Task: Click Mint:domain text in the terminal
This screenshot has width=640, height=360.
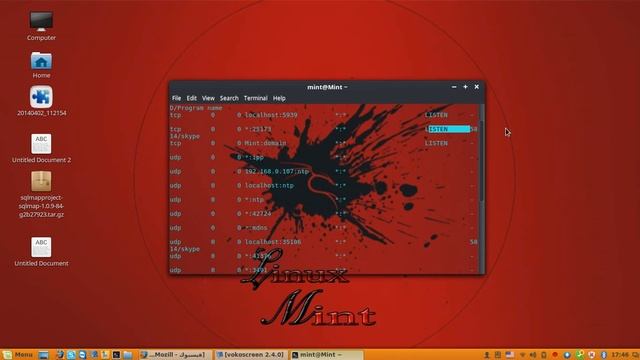Action: pyautogui.click(x=265, y=143)
